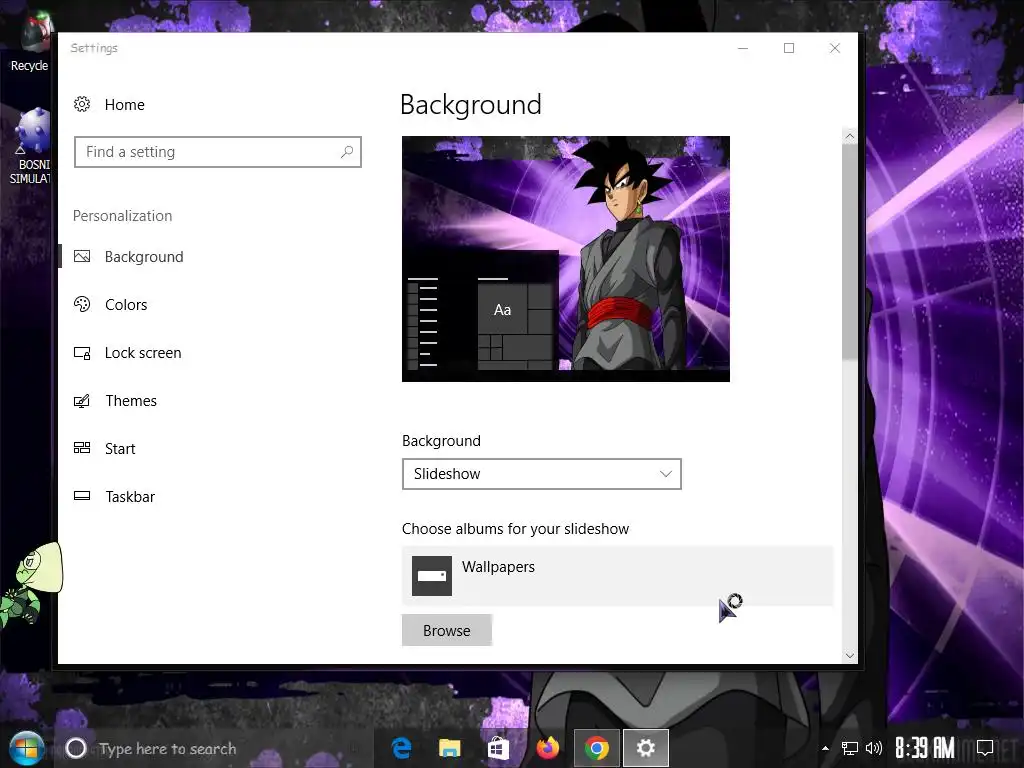The image size is (1024, 768).
Task: Click the scrollbar up arrow in Settings
Action: (850, 136)
